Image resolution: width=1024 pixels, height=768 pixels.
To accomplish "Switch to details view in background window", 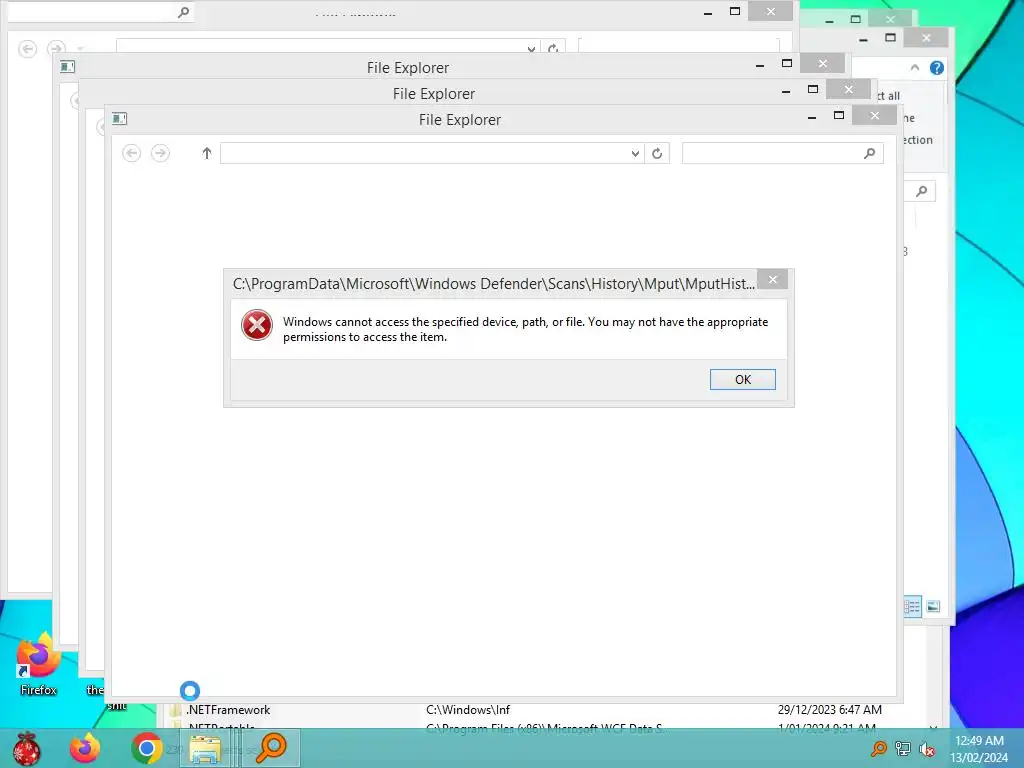I will click(x=912, y=607).
